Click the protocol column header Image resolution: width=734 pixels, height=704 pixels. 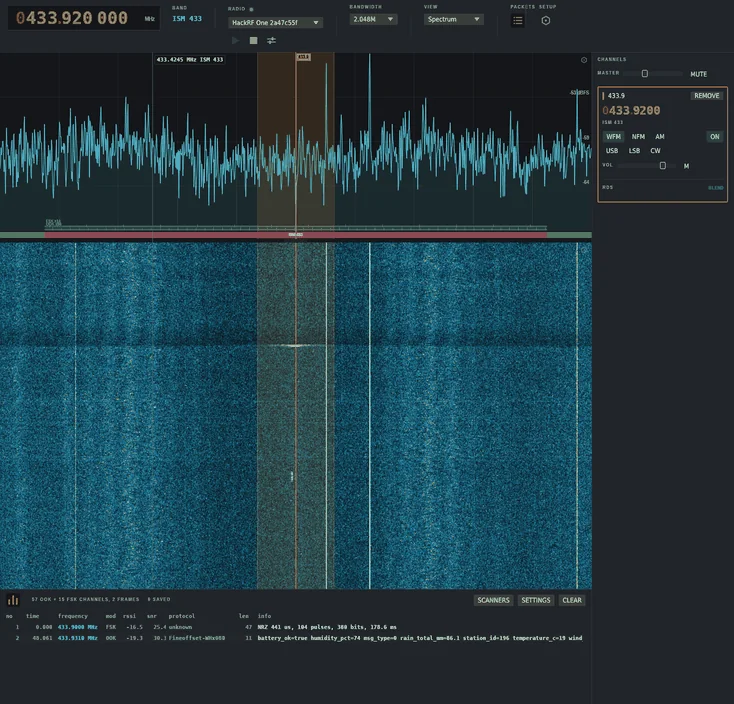182,616
